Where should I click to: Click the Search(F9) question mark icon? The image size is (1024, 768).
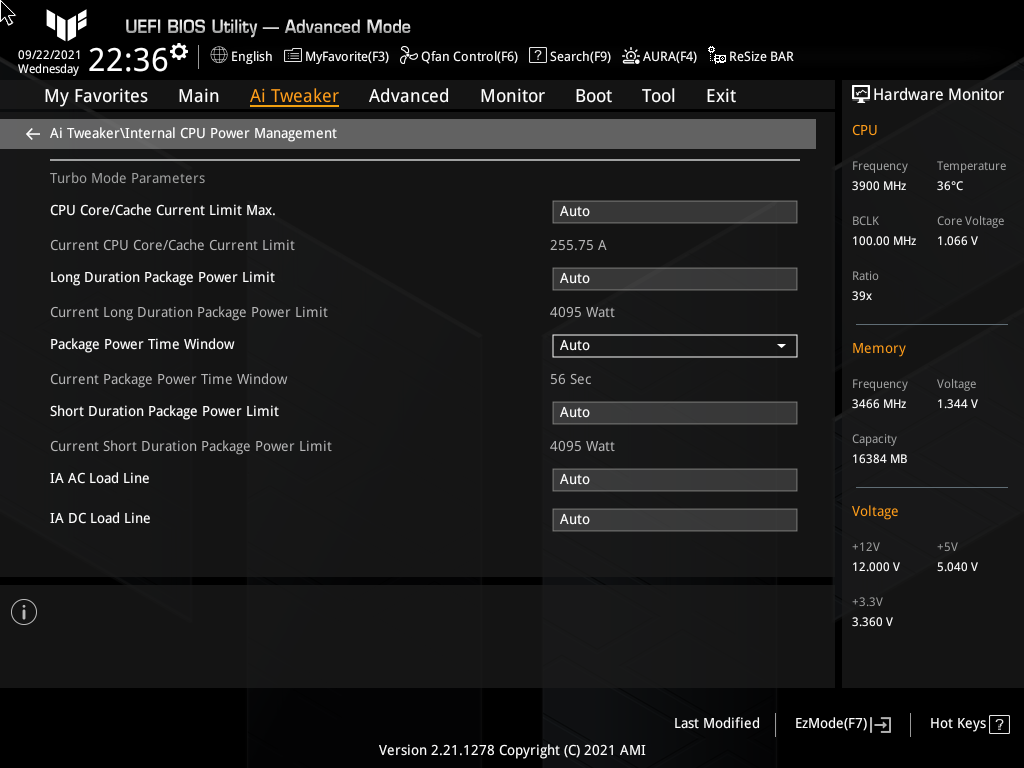click(x=537, y=56)
